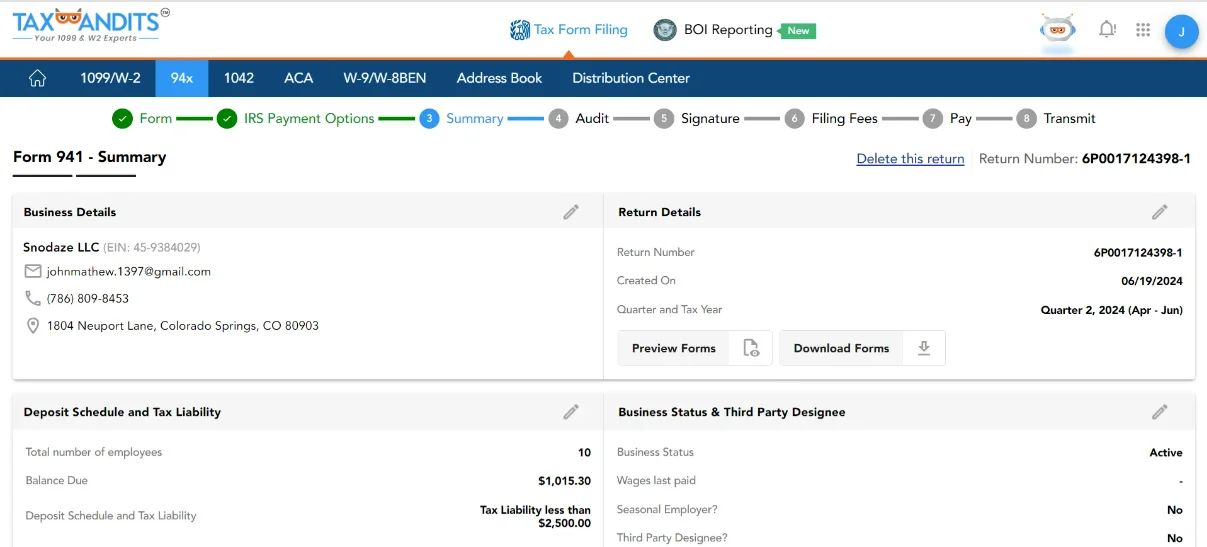This screenshot has height=547, width=1207.
Task: Click Balance Due value $1,015.30
Action: click(x=564, y=481)
